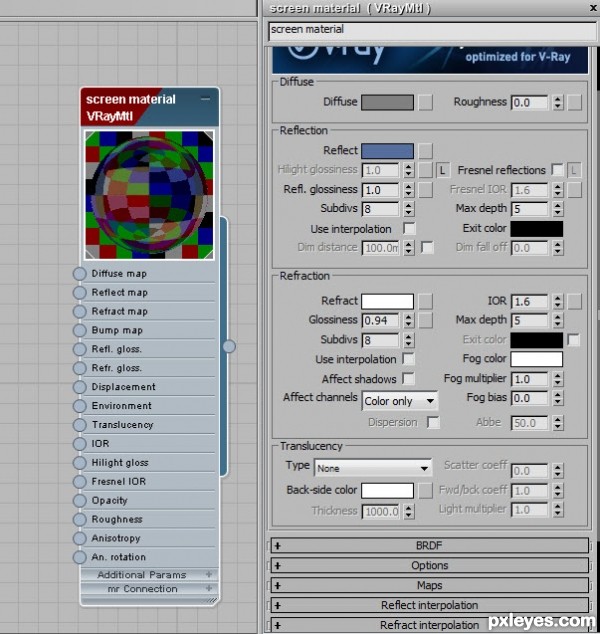The height and width of the screenshot is (634, 600).
Task: Open map slot beside Refl. glossiness
Action: point(425,190)
